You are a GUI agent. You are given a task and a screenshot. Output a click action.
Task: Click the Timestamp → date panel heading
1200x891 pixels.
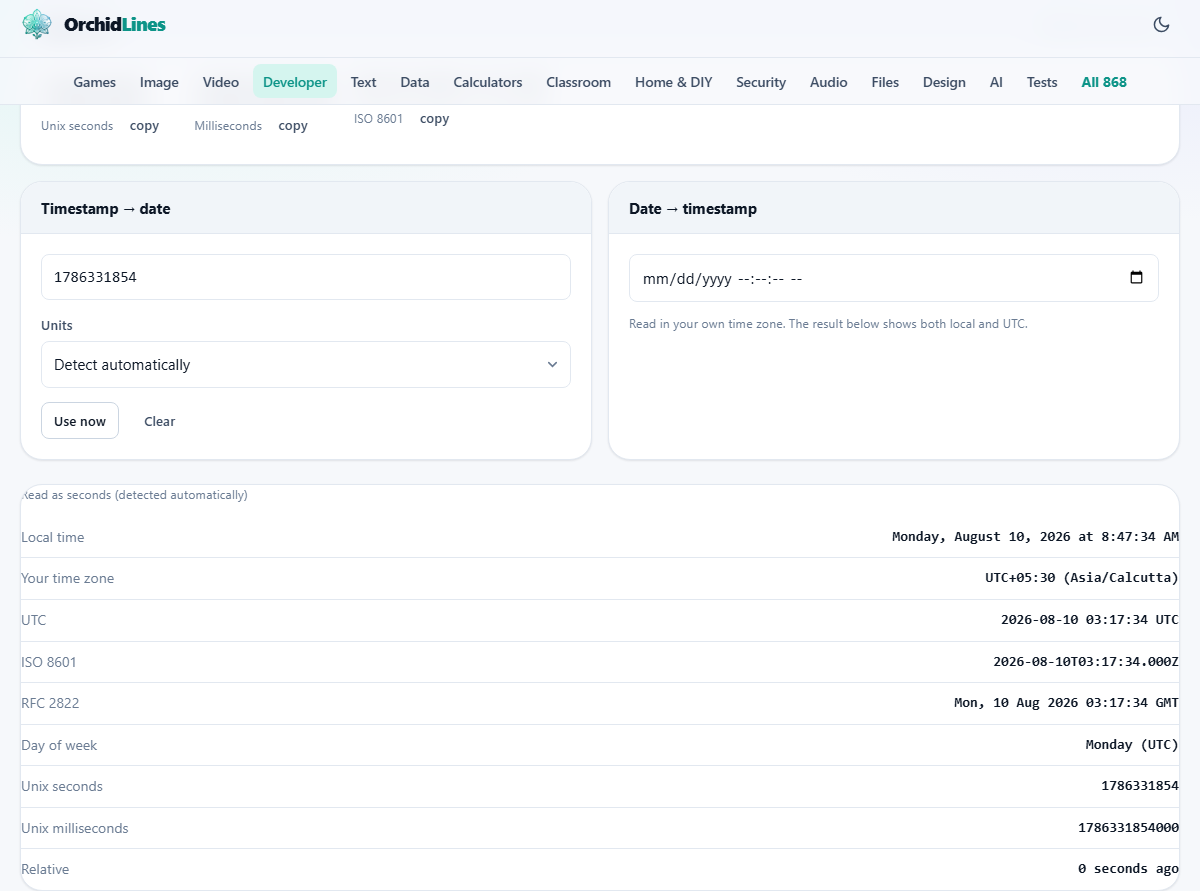(x=106, y=209)
